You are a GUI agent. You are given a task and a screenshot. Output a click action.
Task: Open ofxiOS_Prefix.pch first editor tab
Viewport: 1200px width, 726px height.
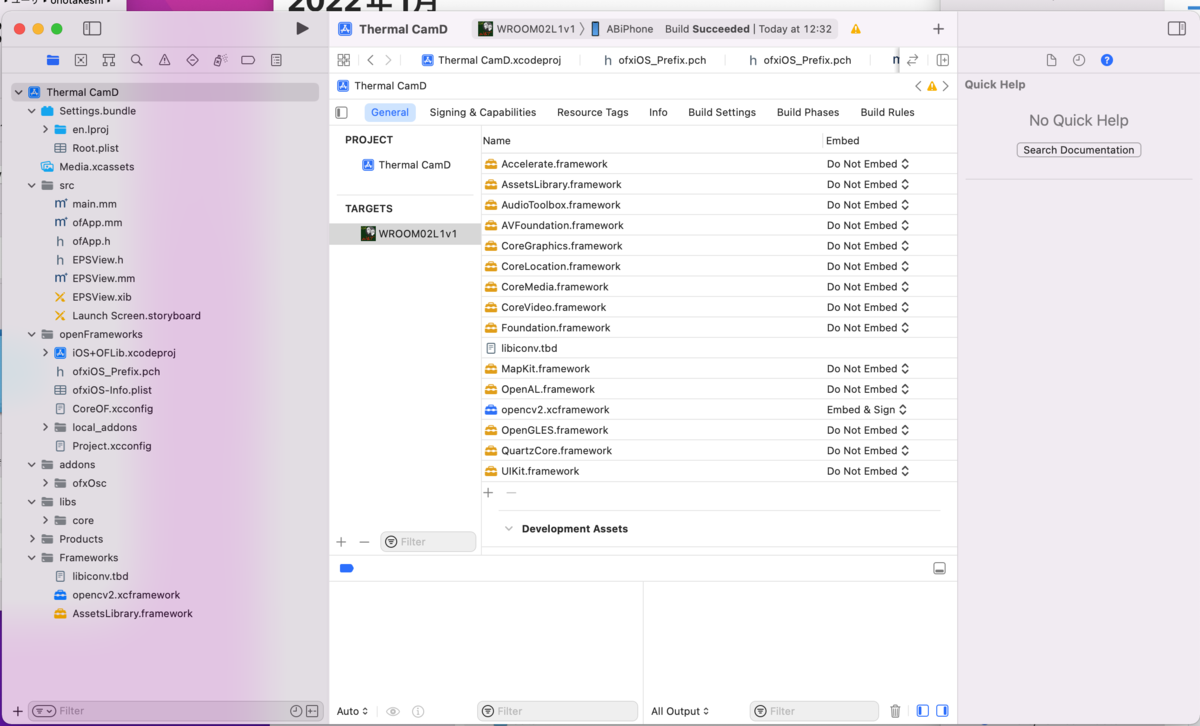click(x=655, y=60)
